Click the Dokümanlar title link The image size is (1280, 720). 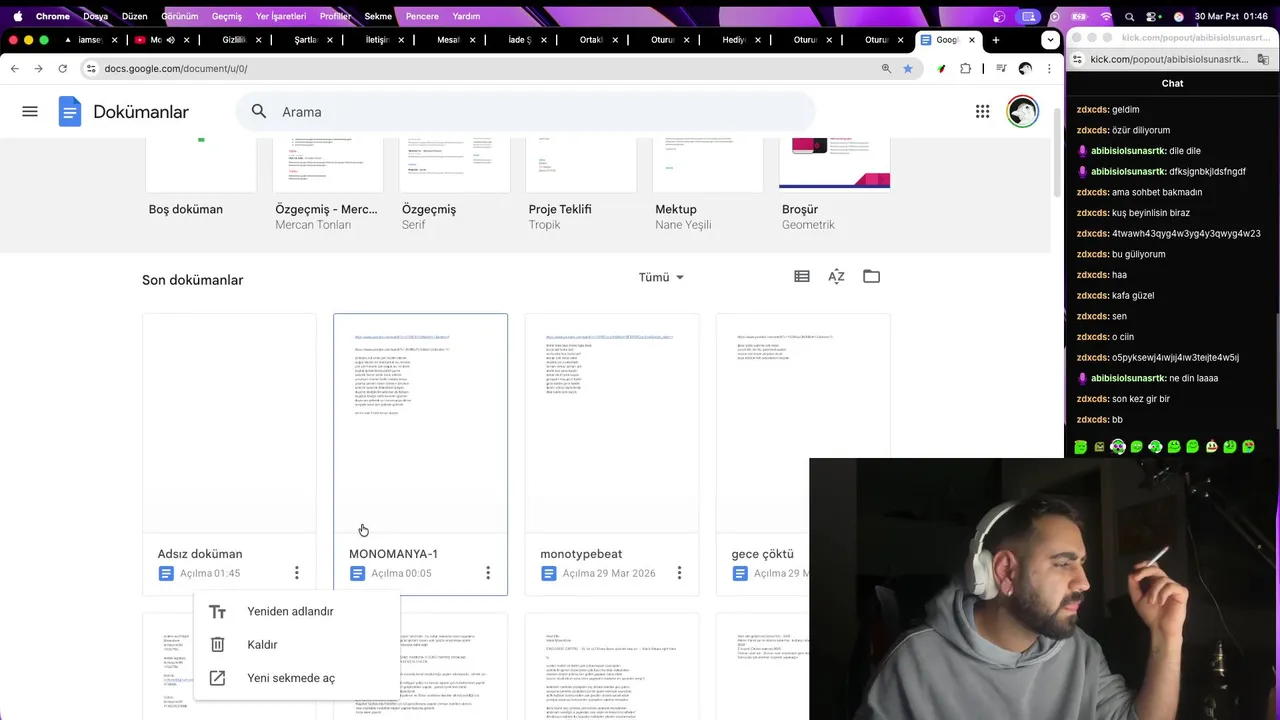(x=141, y=112)
